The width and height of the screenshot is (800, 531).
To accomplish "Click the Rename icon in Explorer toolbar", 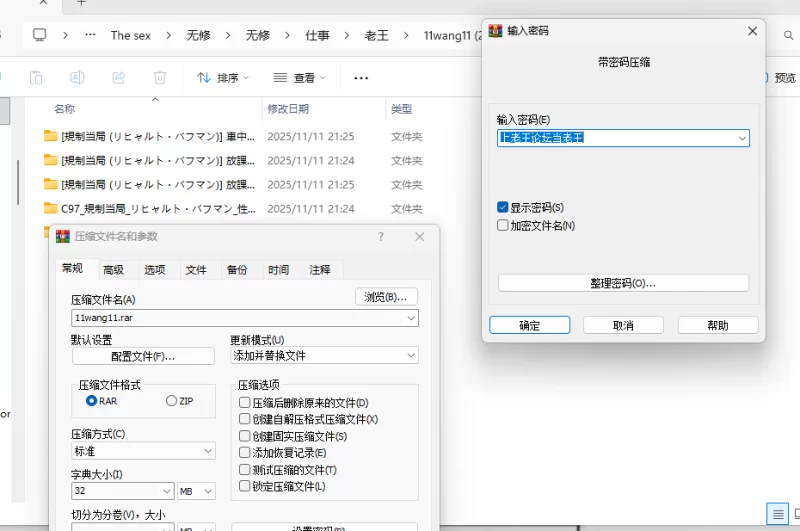I will click(x=77, y=77).
